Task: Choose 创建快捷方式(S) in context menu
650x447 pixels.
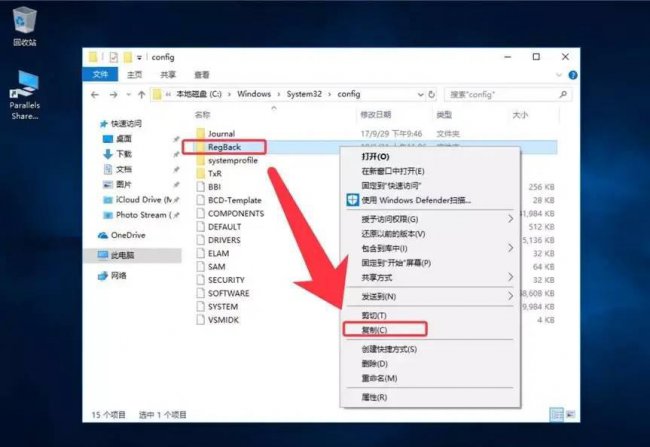Action: pyautogui.click(x=430, y=349)
